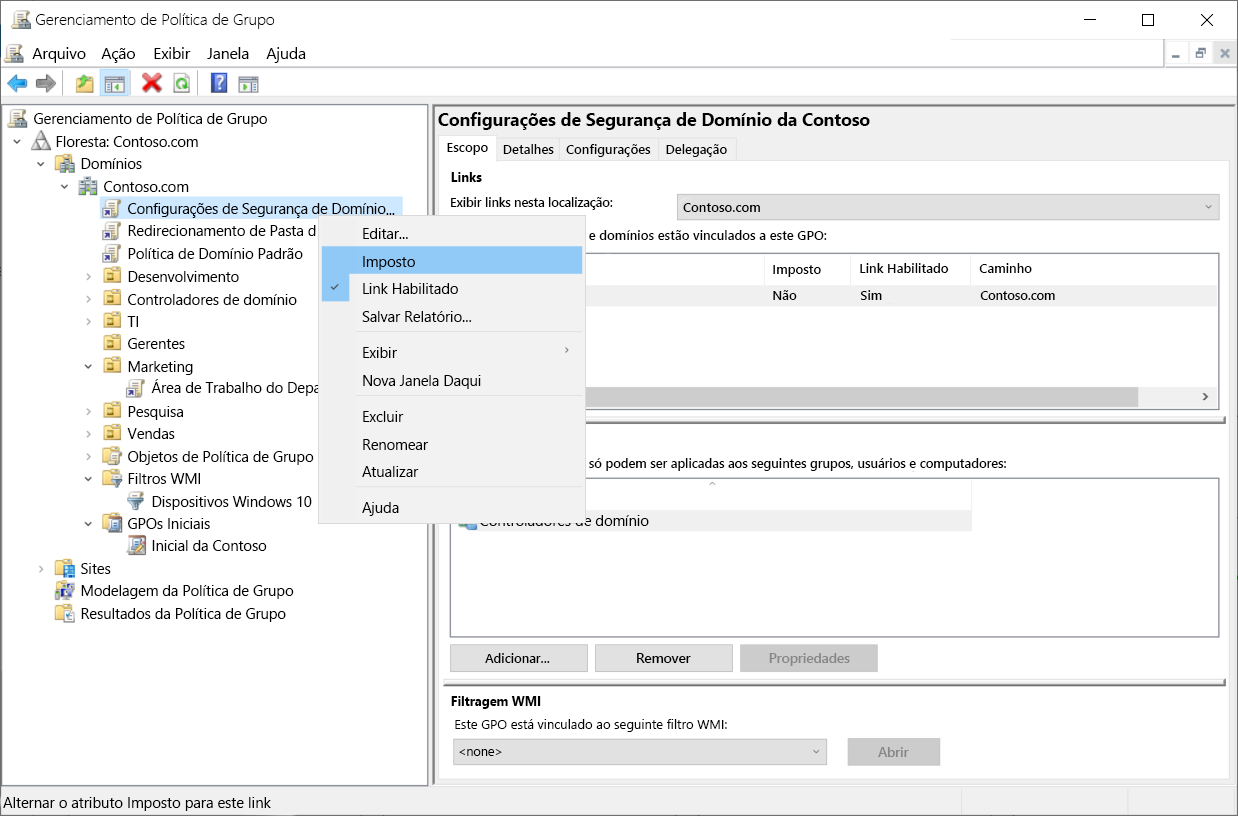The height and width of the screenshot is (816, 1238).
Task: Click the Objetos de Política de Grupo folder icon
Action: coord(112,456)
